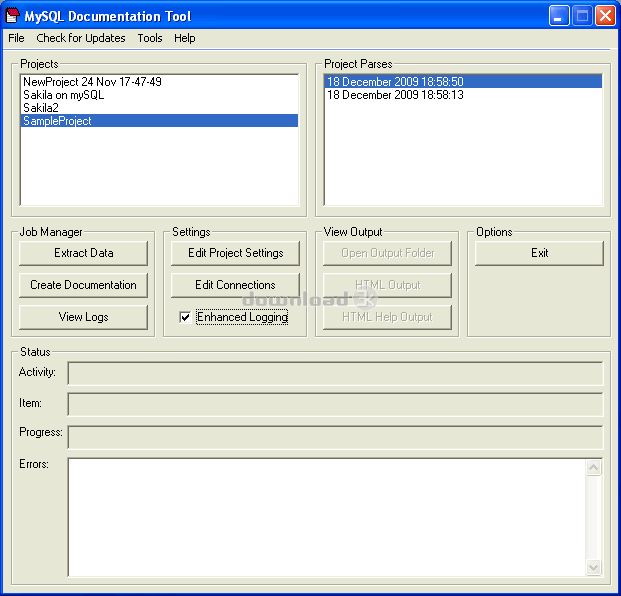Open the File menu
The image size is (621, 596).
pyautogui.click(x=16, y=38)
